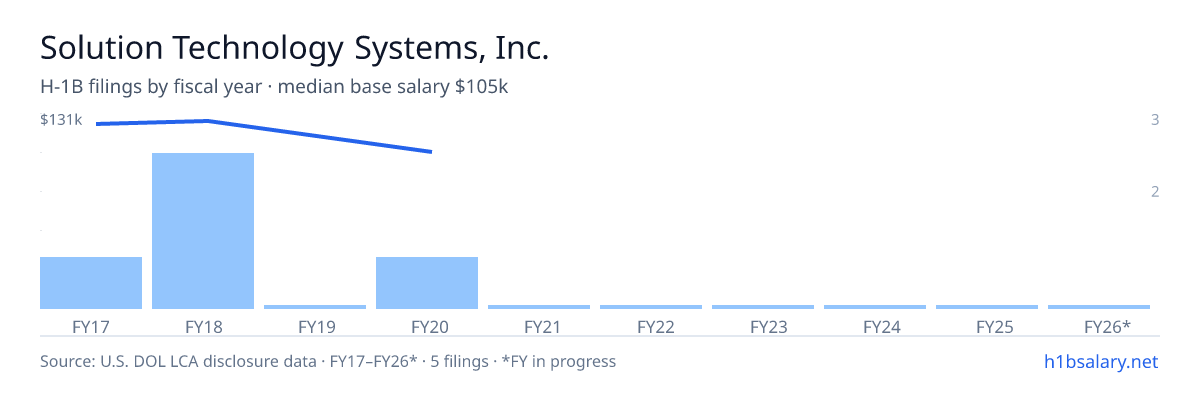Click the thin FY19 bar

point(315,306)
